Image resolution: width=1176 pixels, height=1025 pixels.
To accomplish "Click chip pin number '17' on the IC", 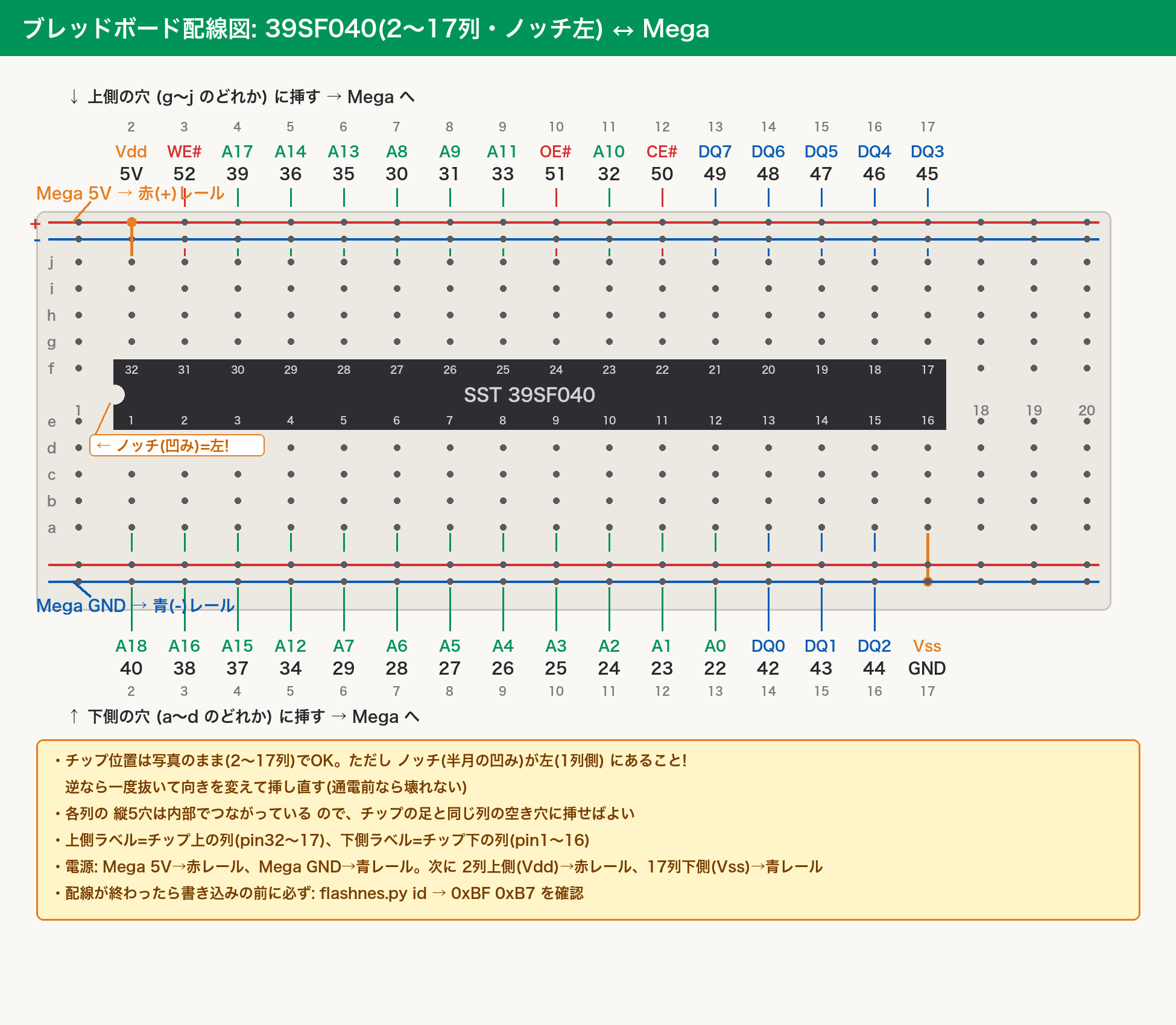I will (928, 370).
